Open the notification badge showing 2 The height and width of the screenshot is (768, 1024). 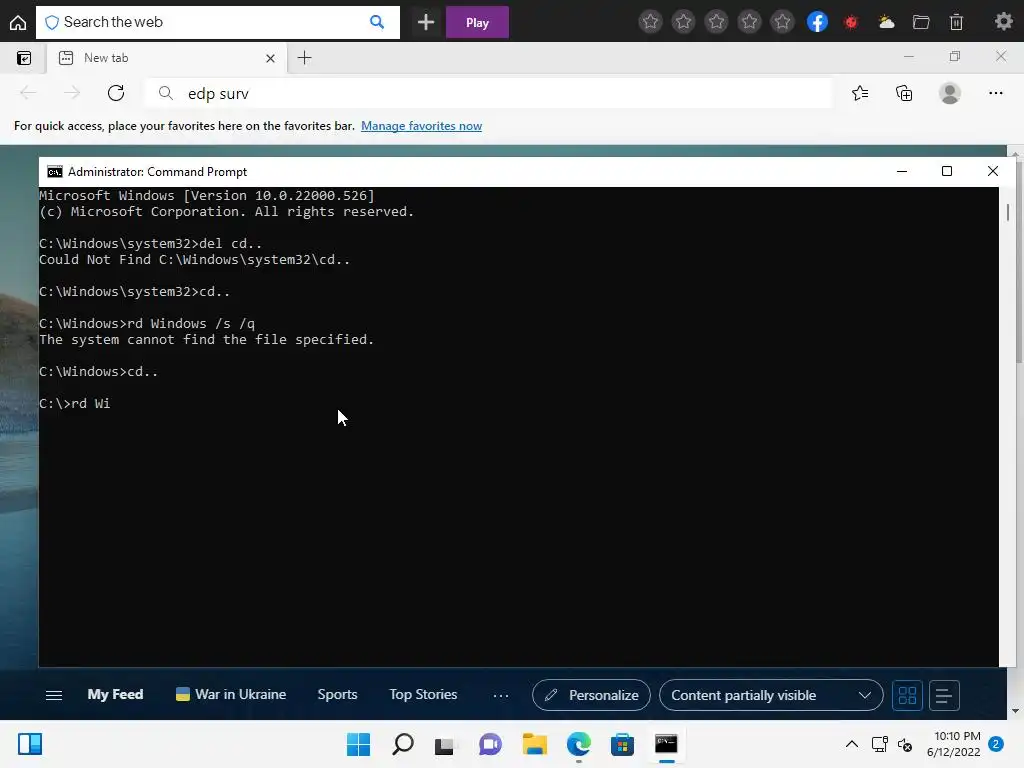[x=996, y=744]
